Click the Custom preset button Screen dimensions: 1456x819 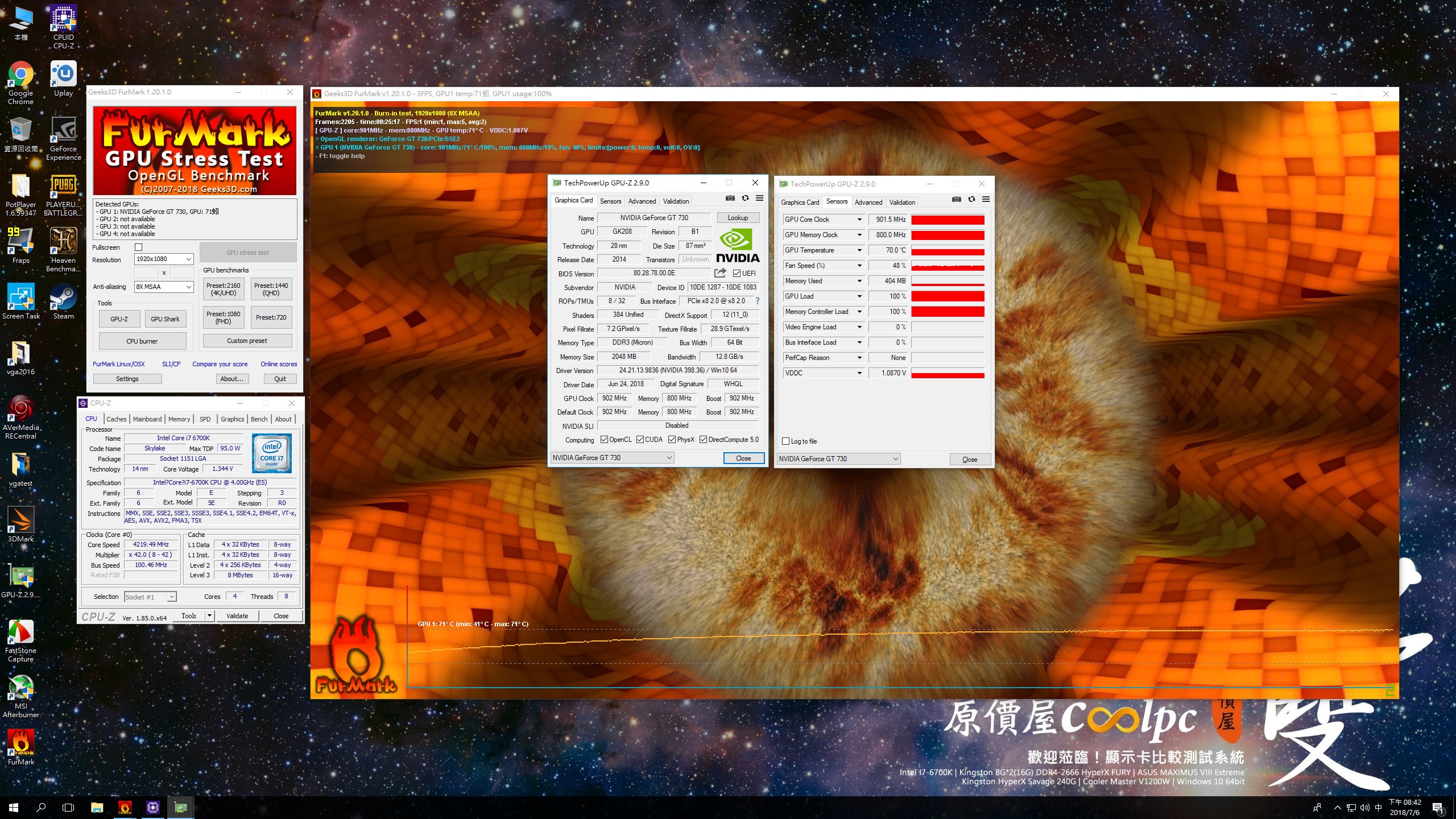(x=247, y=341)
